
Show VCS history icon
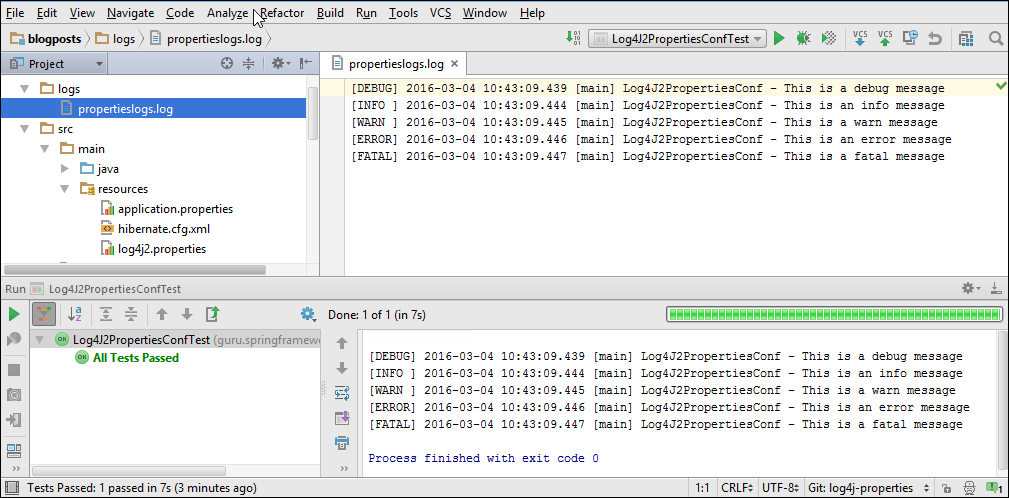pos(910,39)
